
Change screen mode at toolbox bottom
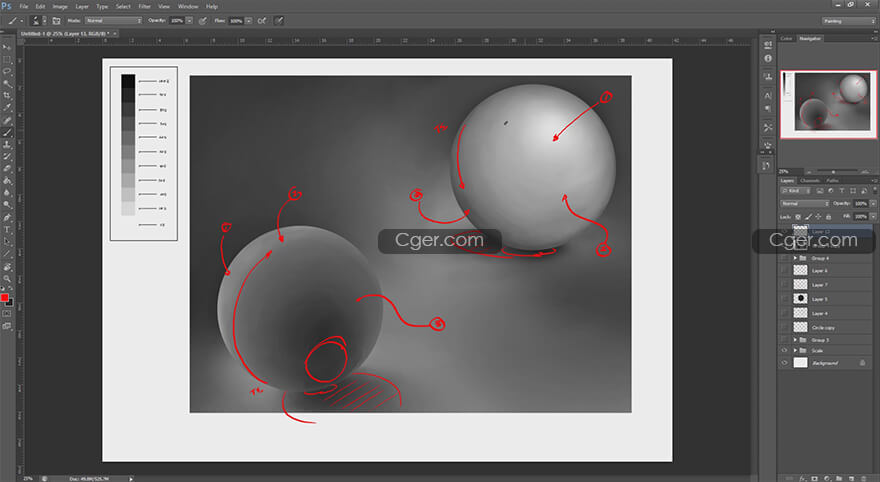[x=7, y=325]
